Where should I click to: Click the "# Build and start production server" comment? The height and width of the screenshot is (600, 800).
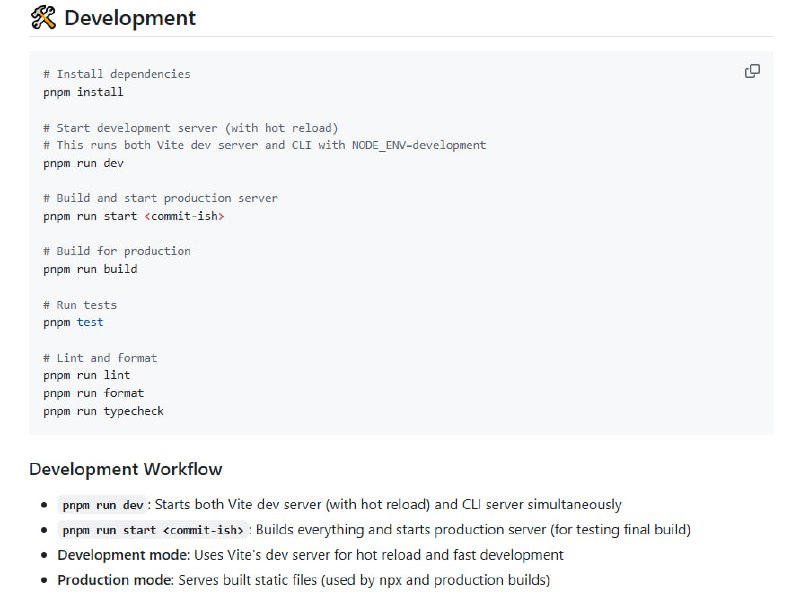[161, 198]
